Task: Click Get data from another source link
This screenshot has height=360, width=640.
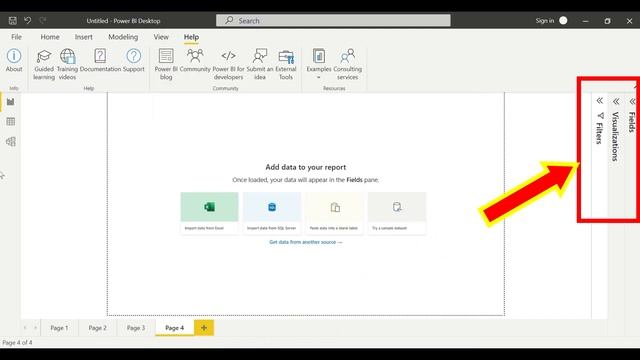Action: [x=306, y=242]
